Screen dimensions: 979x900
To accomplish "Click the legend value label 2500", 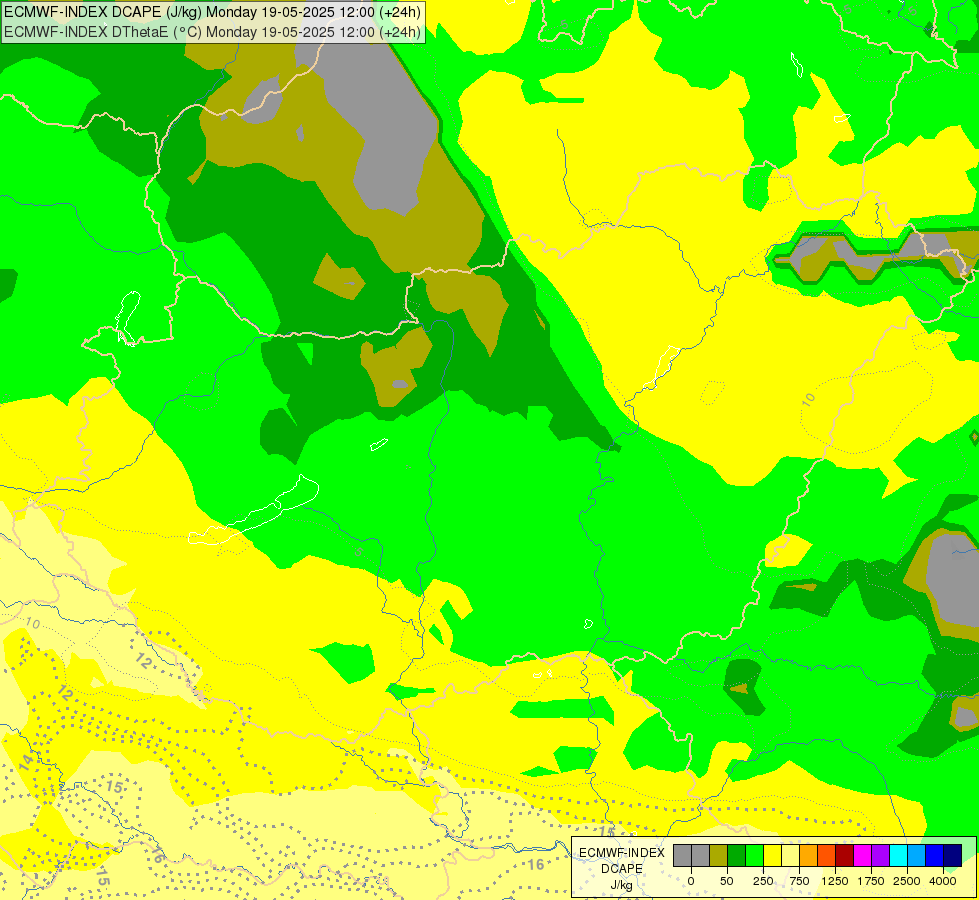I will [x=907, y=881].
